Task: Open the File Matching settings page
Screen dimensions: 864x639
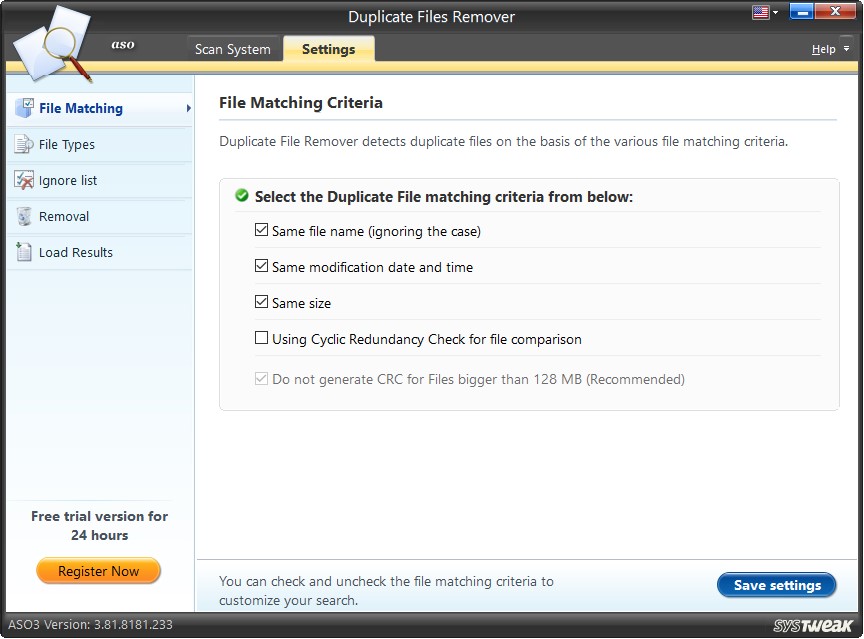Action: (x=80, y=108)
